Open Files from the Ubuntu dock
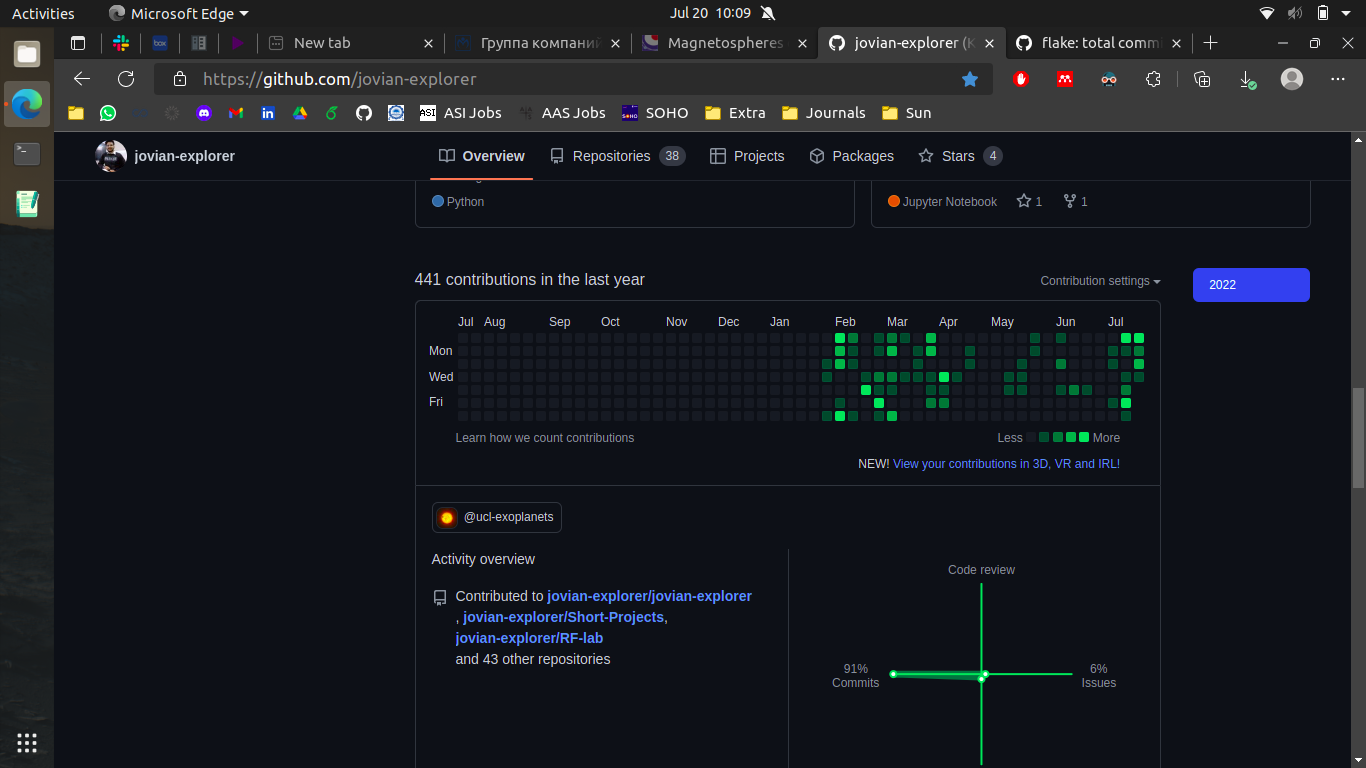The width and height of the screenshot is (1366, 768). [x=27, y=54]
